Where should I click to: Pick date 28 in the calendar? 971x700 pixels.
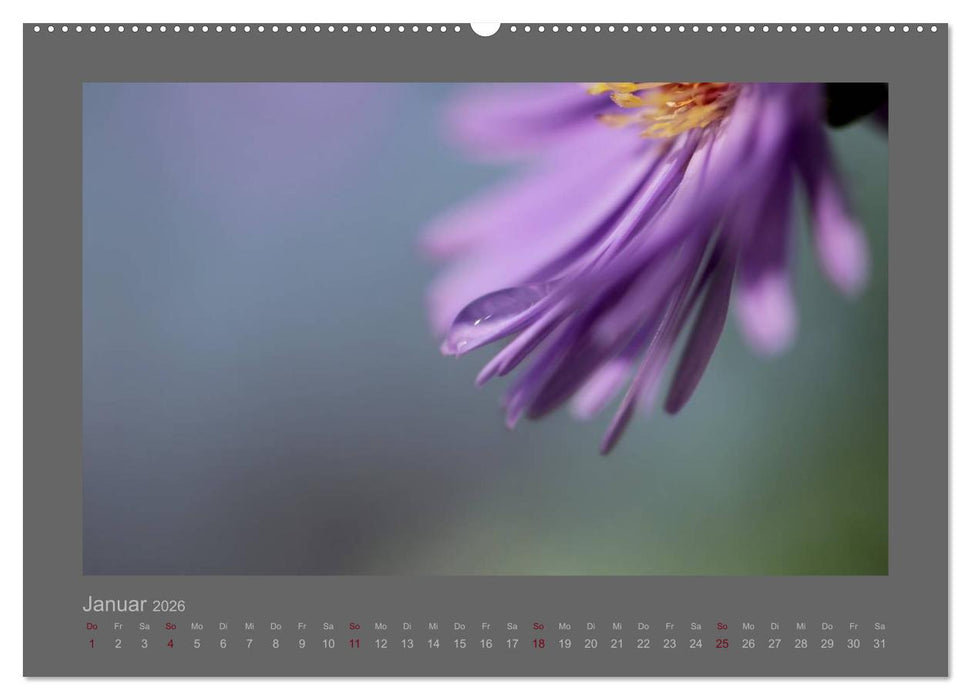pyautogui.click(x=801, y=644)
